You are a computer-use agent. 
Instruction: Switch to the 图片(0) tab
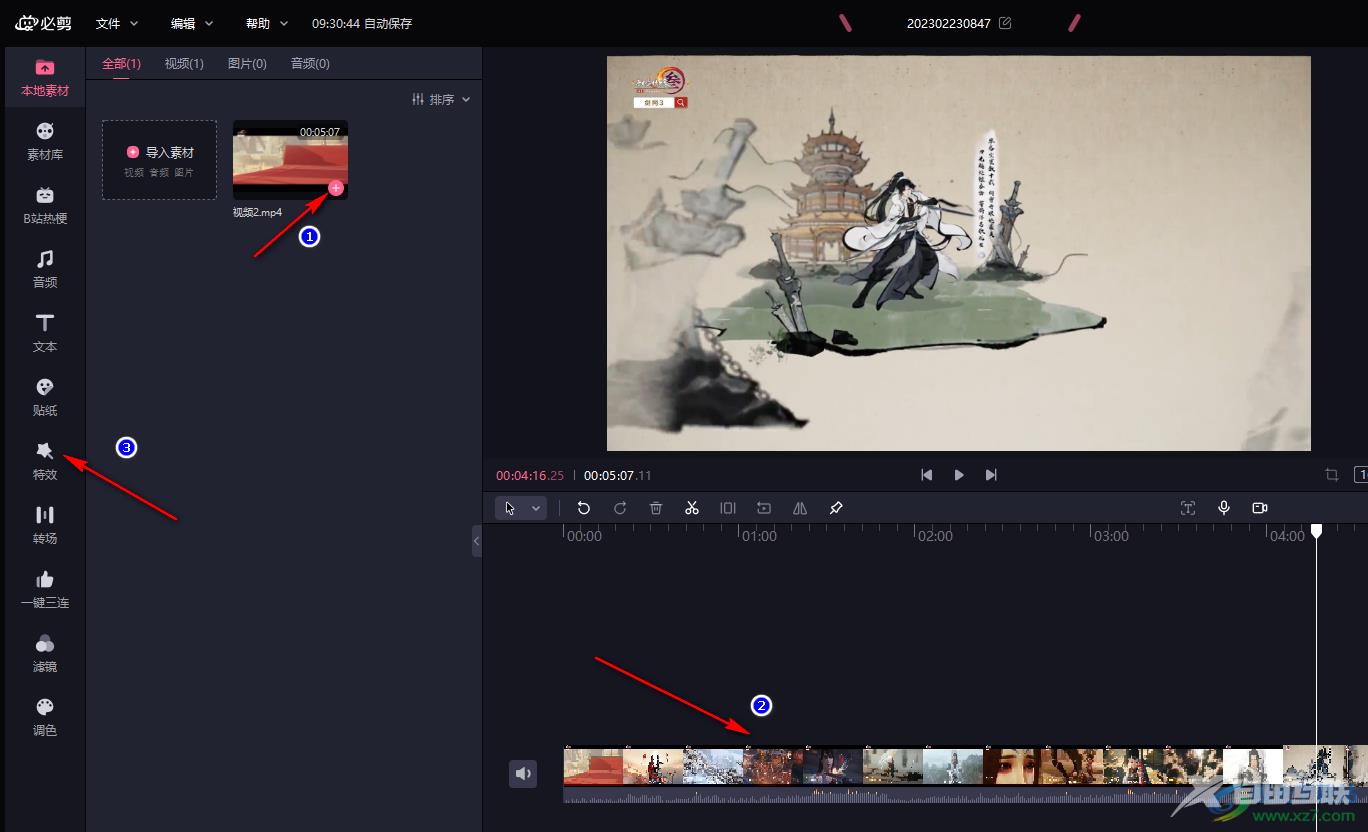[247, 64]
